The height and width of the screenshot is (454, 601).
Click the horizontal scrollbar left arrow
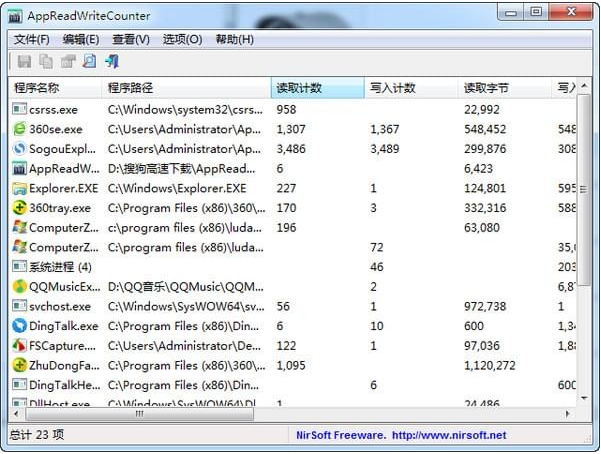(x=16, y=414)
